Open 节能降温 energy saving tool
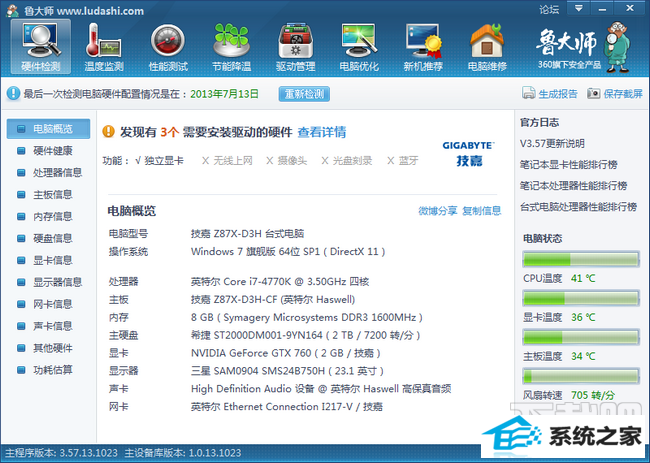 coord(231,47)
